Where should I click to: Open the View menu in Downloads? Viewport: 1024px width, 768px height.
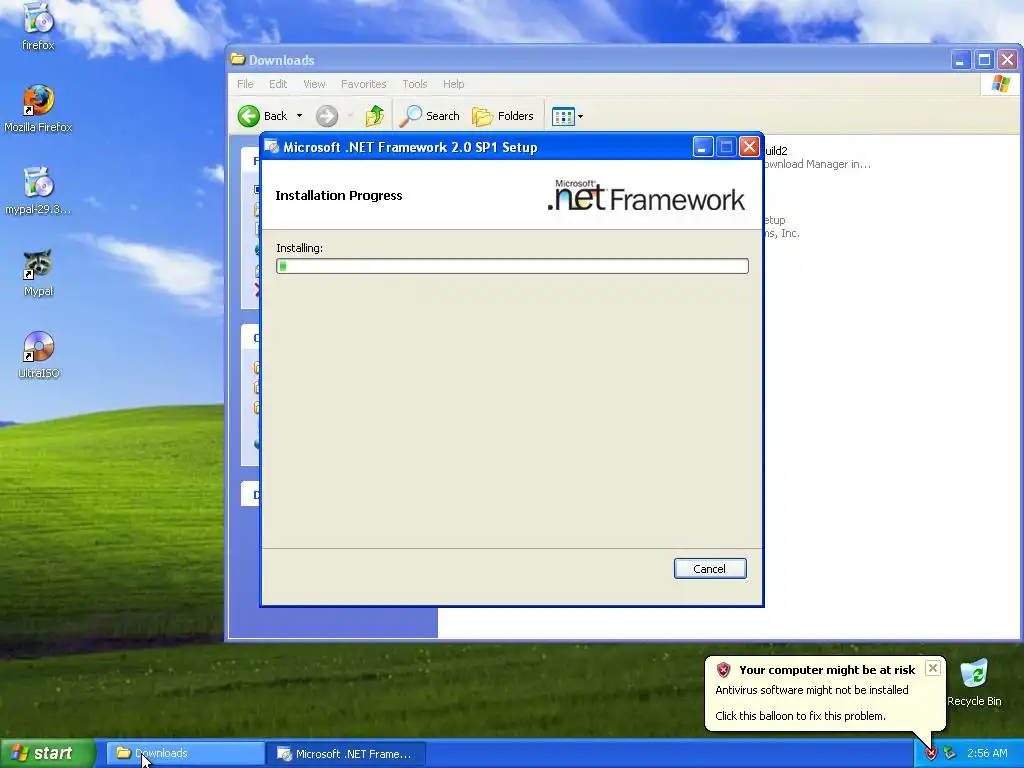pos(314,84)
